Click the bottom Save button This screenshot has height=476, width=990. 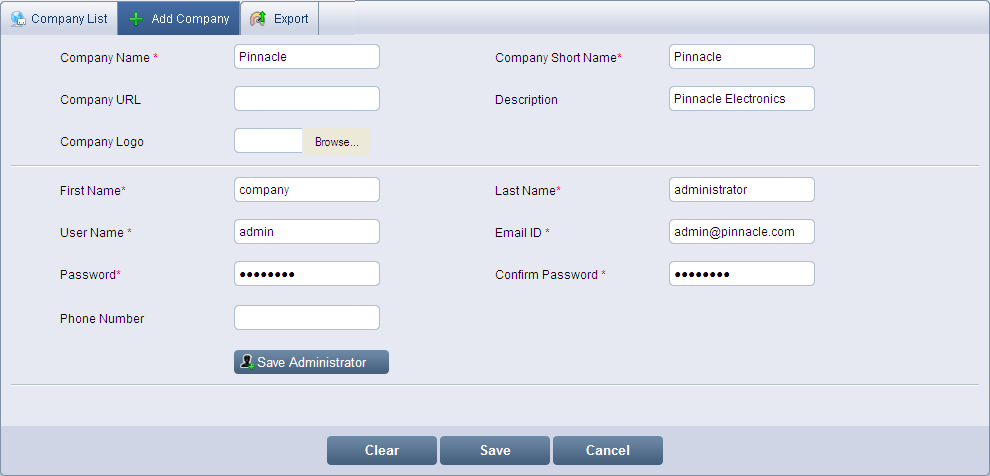(x=495, y=451)
